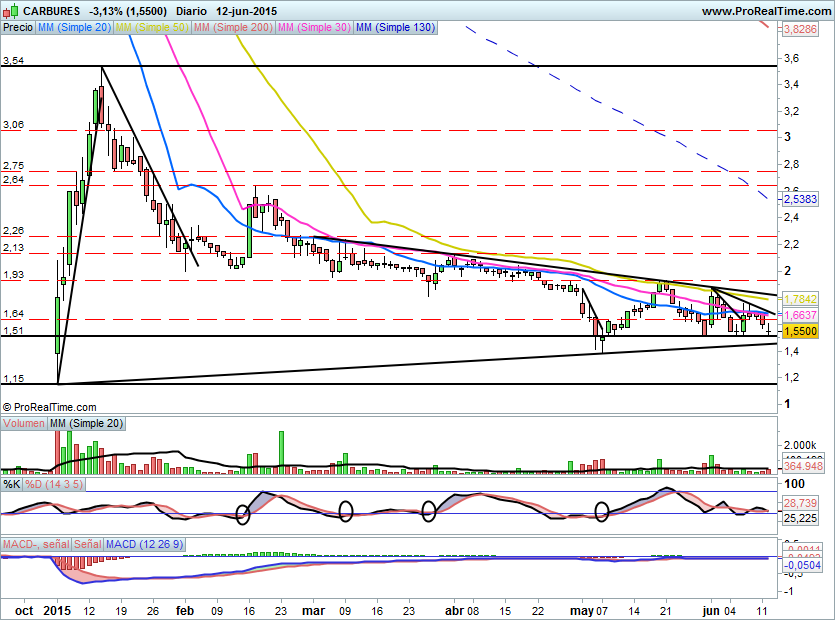Select the Precio label tab
This screenshot has width=835, height=620.
point(17,28)
